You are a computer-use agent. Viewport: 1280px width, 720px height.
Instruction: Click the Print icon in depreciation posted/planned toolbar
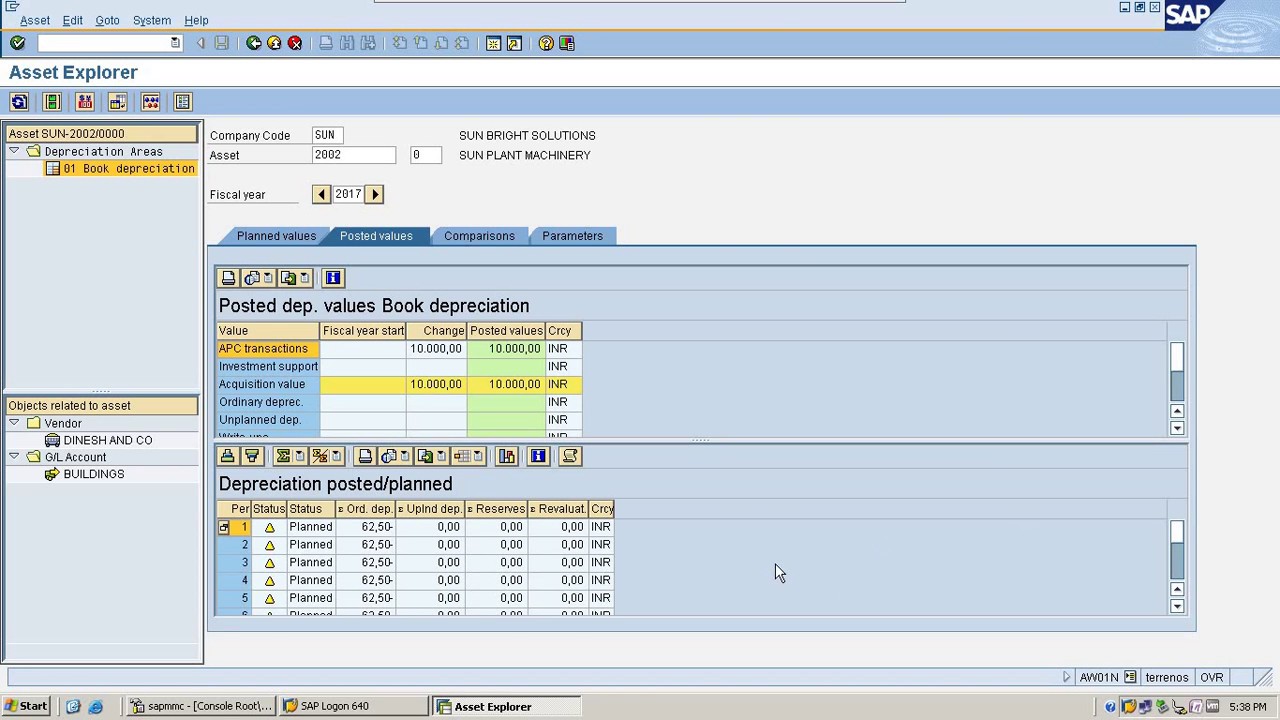point(365,456)
